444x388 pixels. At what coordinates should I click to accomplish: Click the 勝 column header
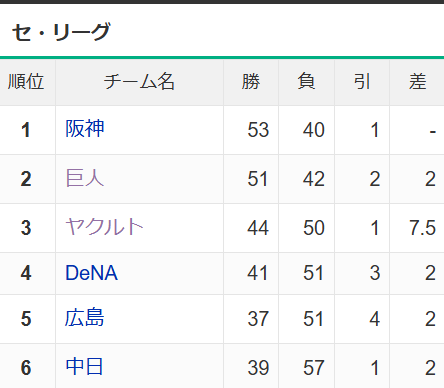point(251,81)
